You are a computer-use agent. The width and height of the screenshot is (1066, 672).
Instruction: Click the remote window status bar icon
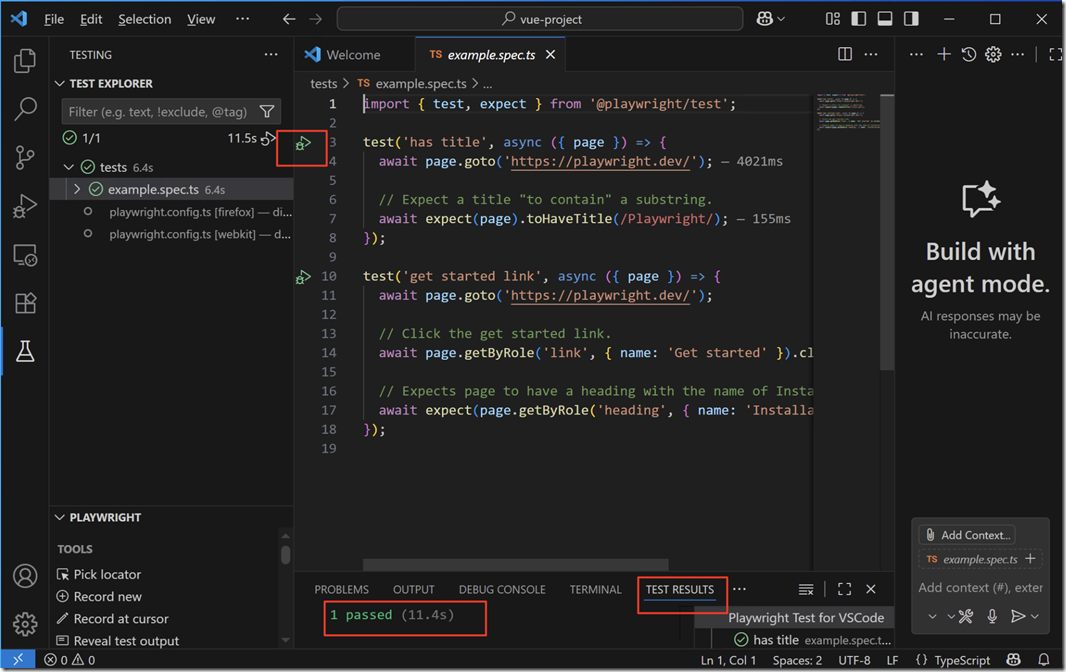coord(18,660)
